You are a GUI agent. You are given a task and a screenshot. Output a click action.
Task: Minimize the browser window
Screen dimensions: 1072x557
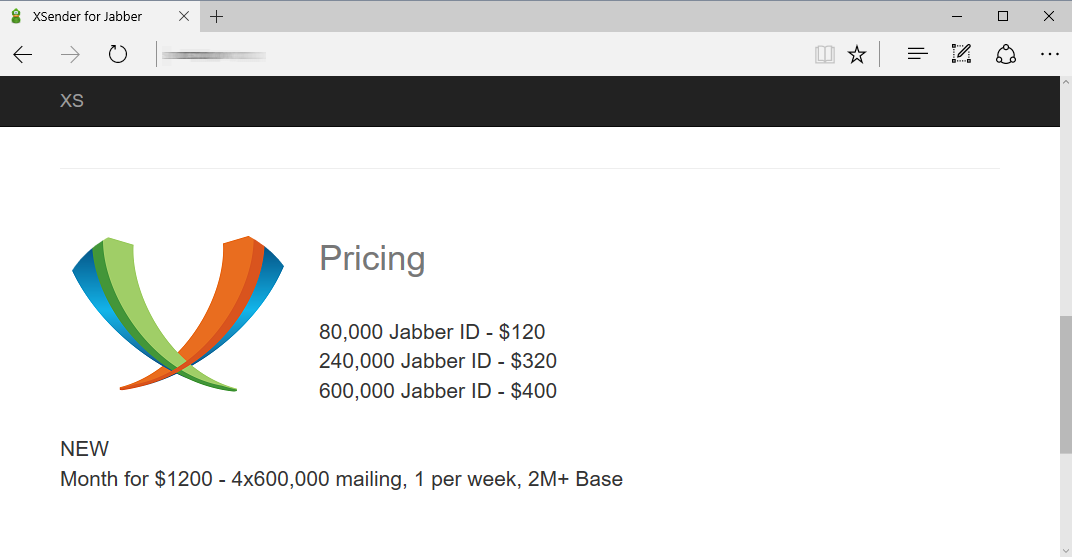(x=957, y=16)
